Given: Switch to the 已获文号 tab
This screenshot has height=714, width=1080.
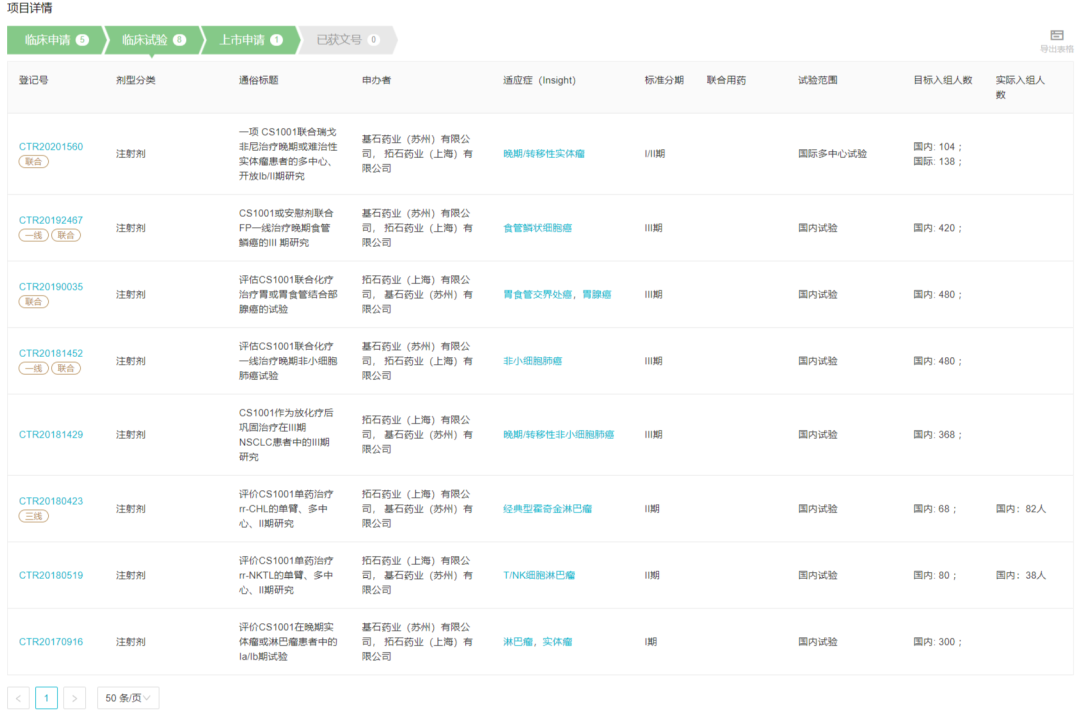Looking at the screenshot, I should point(348,40).
